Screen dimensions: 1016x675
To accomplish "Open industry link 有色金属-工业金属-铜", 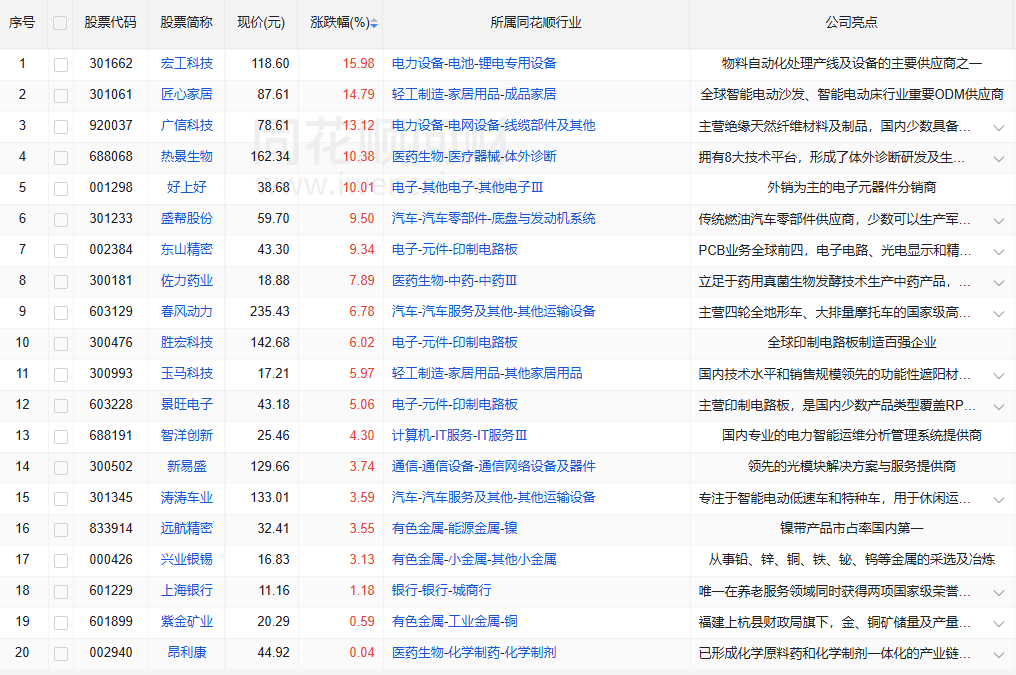I will click(455, 622).
